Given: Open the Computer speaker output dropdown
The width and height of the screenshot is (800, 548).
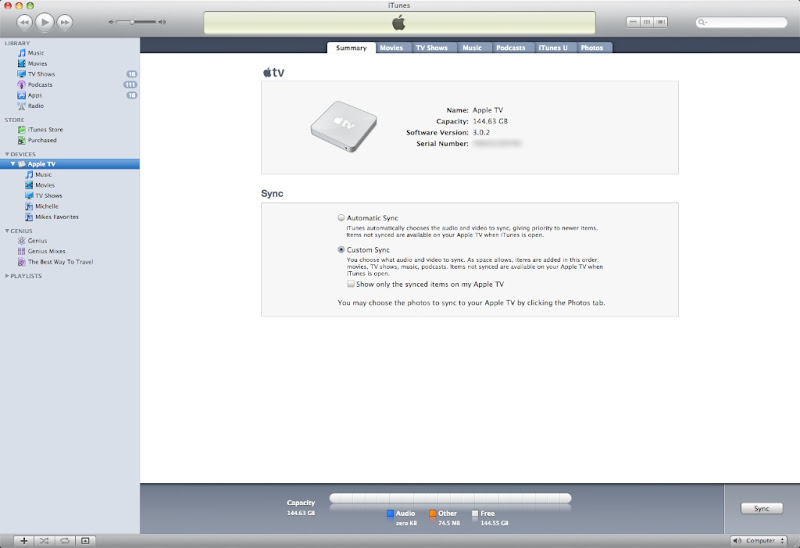Looking at the screenshot, I should tap(759, 540).
